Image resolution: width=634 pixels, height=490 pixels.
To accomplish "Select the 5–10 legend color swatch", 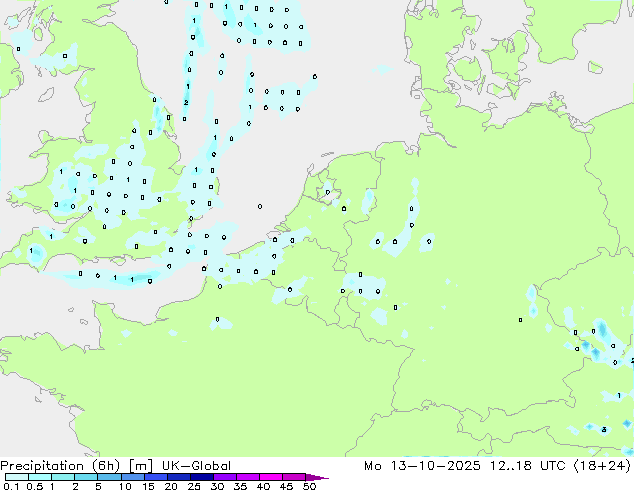I will tap(109, 477).
